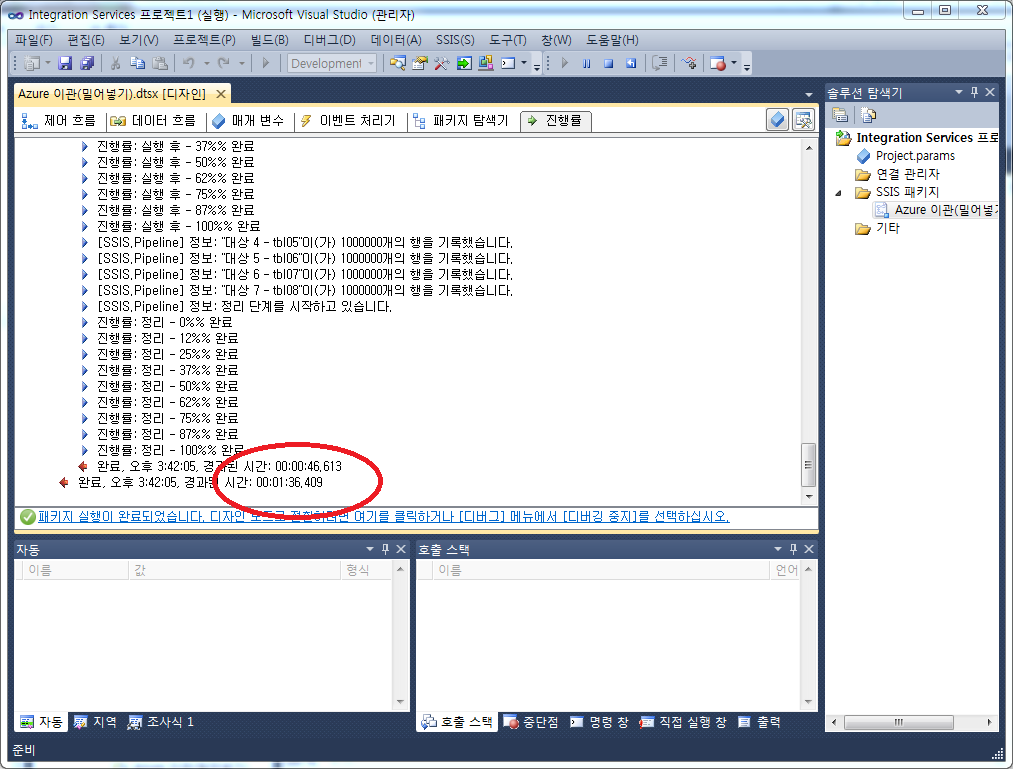Click the Redo toolbar icon

[x=224, y=63]
